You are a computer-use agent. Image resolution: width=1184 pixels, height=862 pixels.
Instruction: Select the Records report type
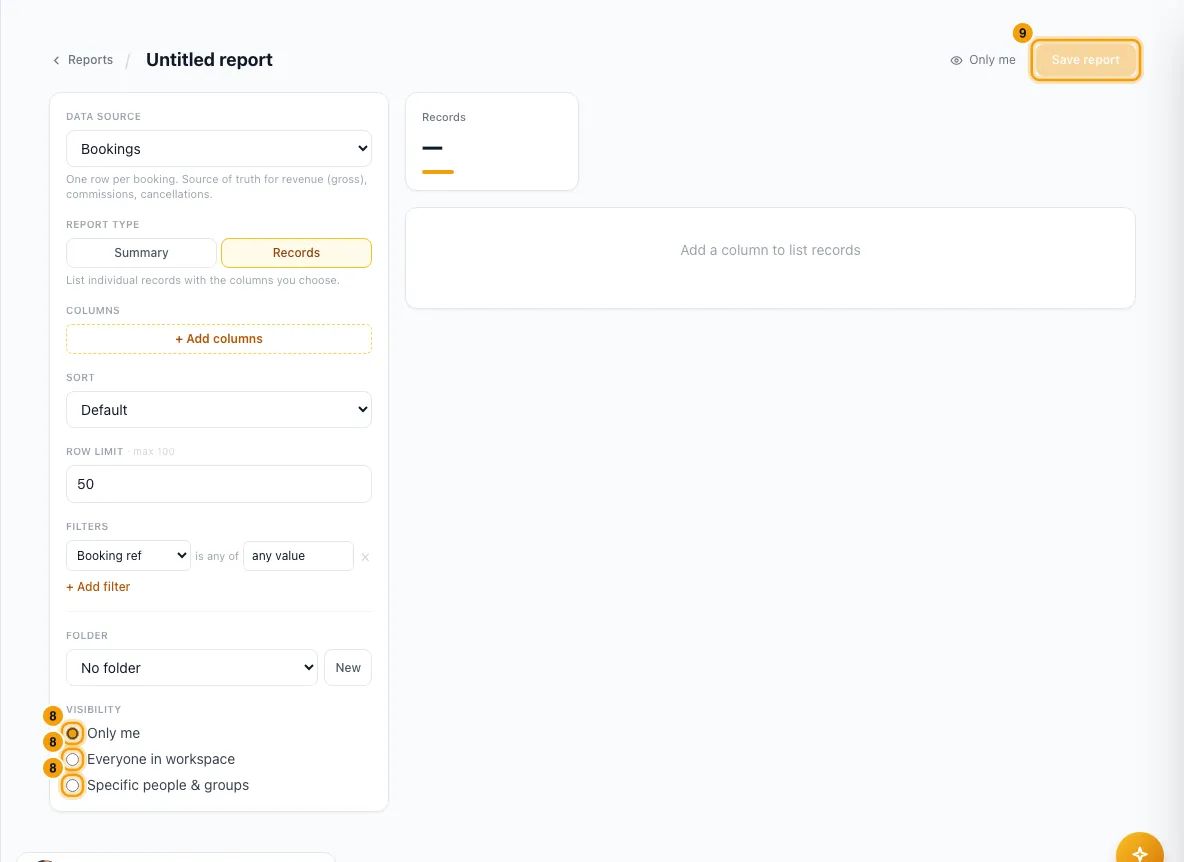[x=296, y=253]
